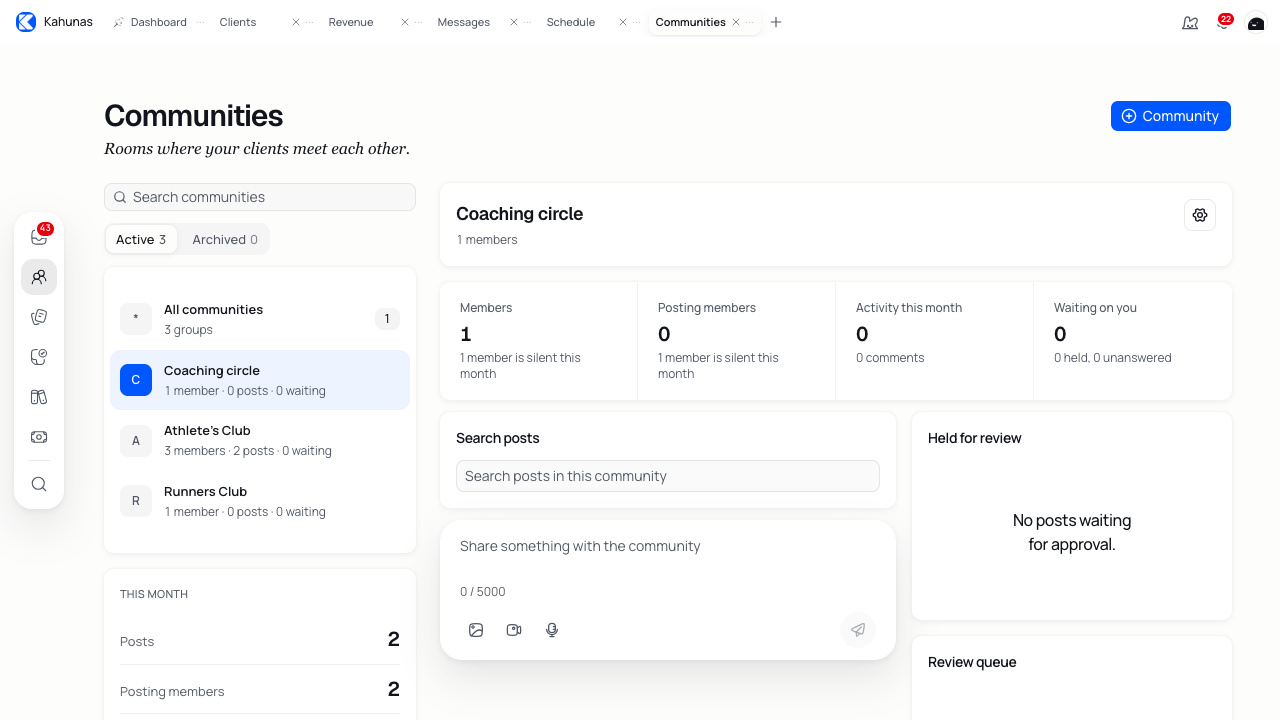Add a video to the post
Screen dimensions: 1280x720
coord(514,630)
